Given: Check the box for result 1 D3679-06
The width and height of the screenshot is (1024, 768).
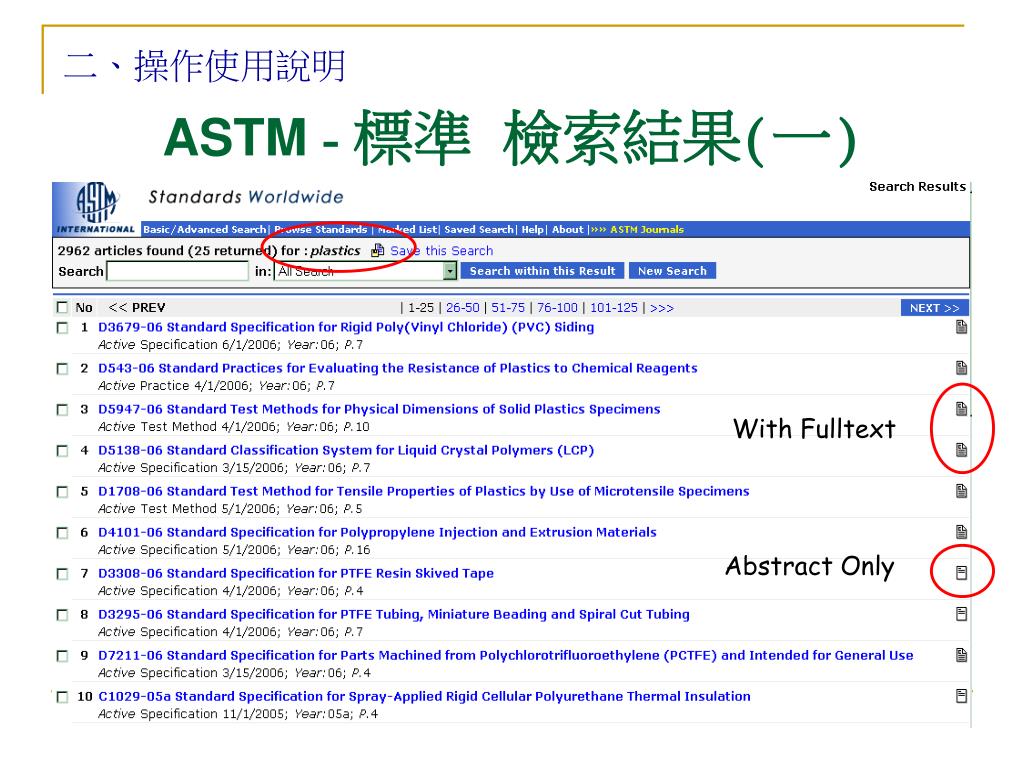Looking at the screenshot, I should 62,328.
